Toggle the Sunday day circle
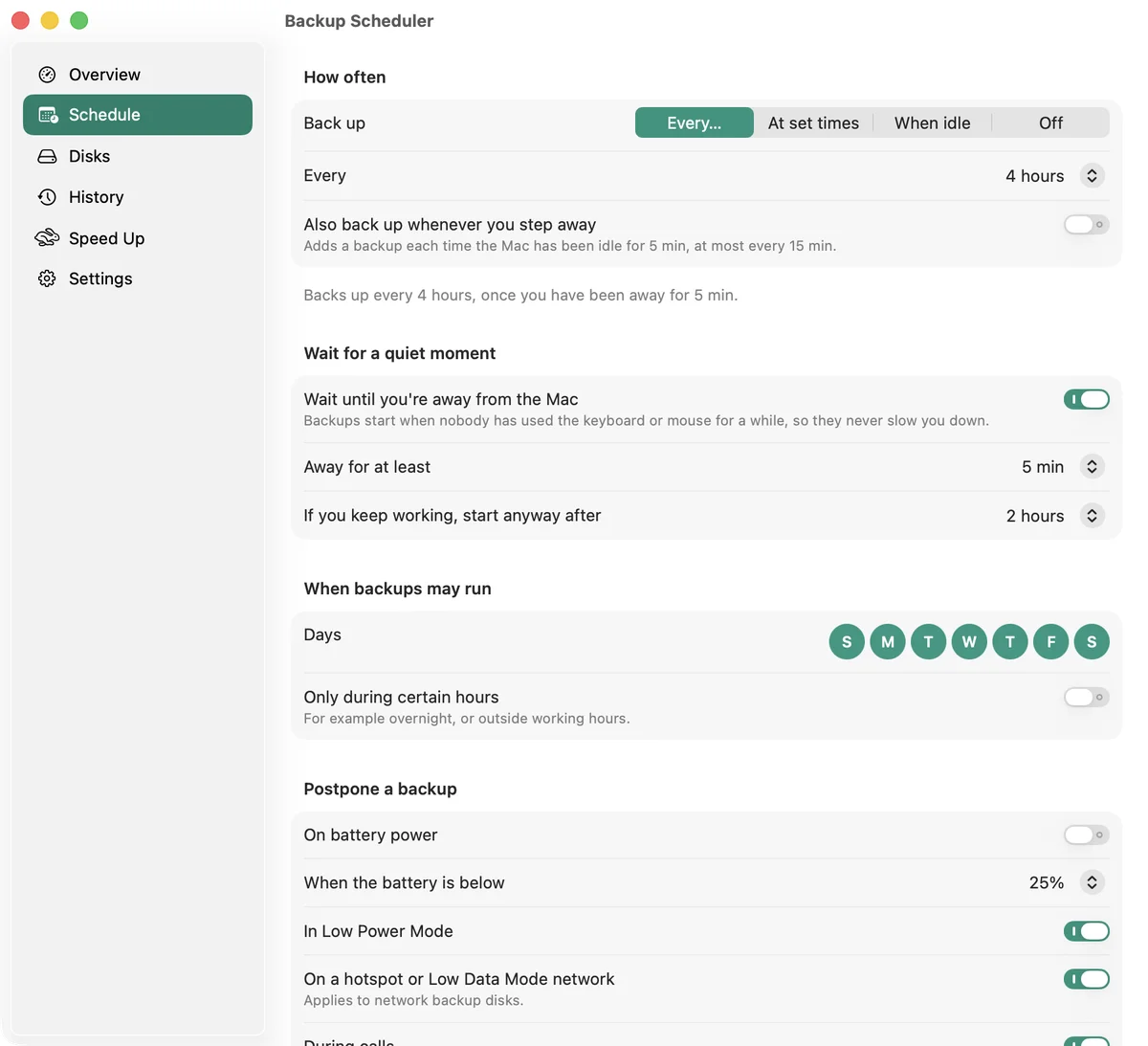Screen dimensions: 1148x1046 (x=847, y=641)
